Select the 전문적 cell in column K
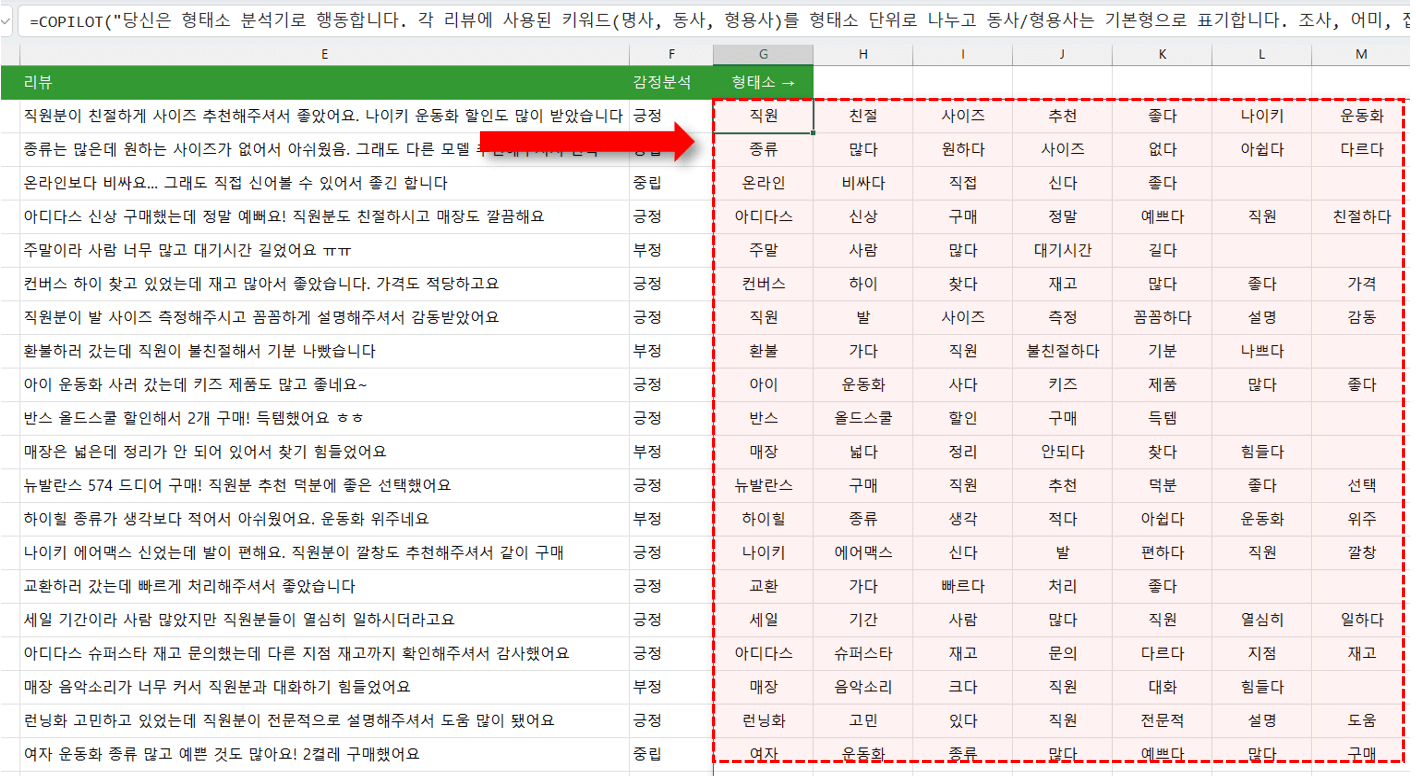This screenshot has height=776, width=1416. 1162,720
